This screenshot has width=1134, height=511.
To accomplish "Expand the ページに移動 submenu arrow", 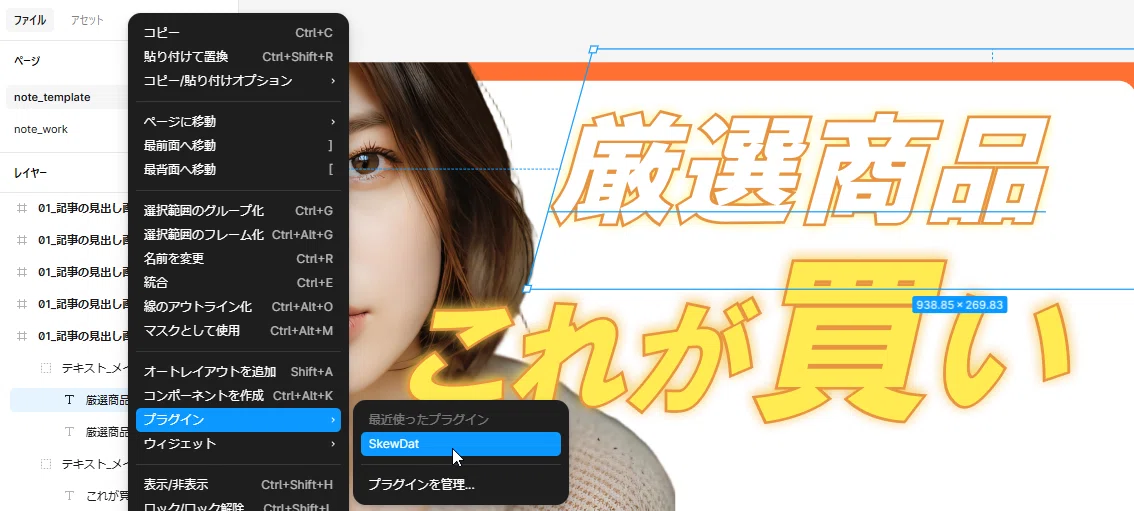I will (333, 121).
